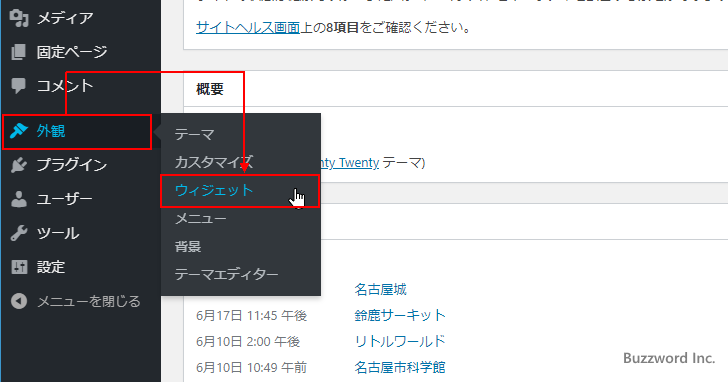
Task: Click the Plugins (プラグイン) plug icon
Action: coord(19,165)
